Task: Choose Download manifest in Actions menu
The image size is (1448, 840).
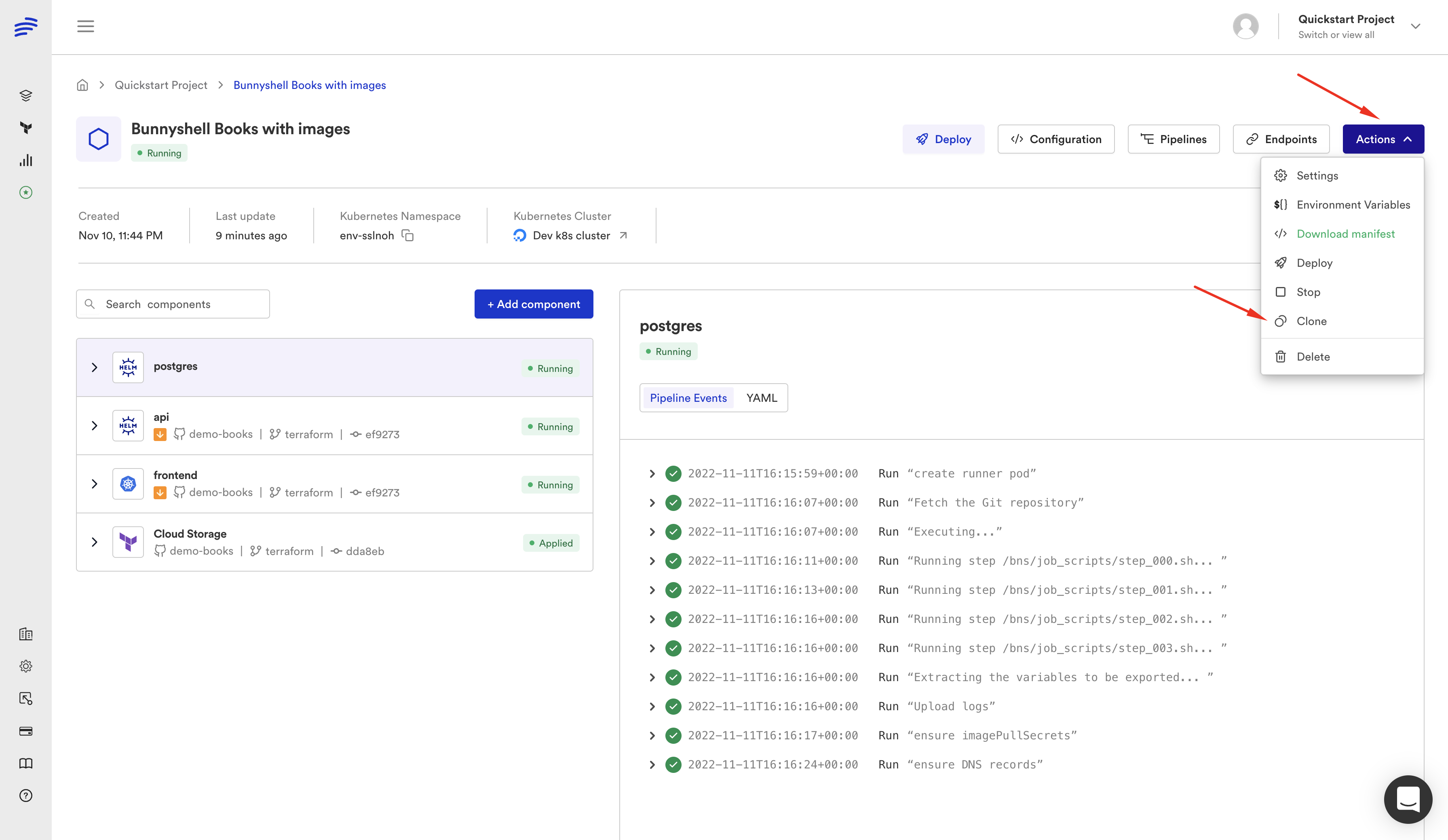Action: (x=1345, y=234)
